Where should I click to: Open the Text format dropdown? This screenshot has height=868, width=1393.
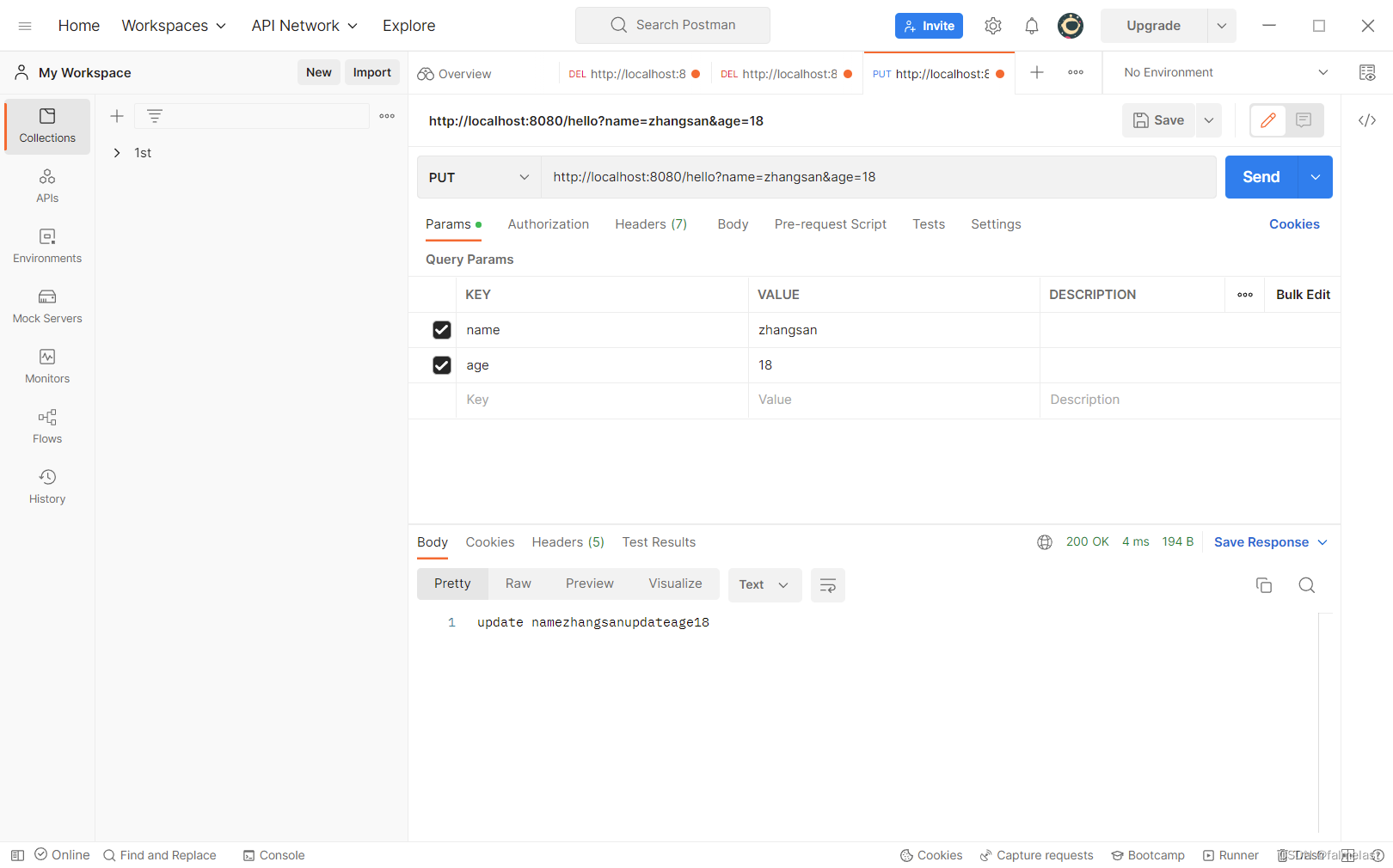pos(764,585)
